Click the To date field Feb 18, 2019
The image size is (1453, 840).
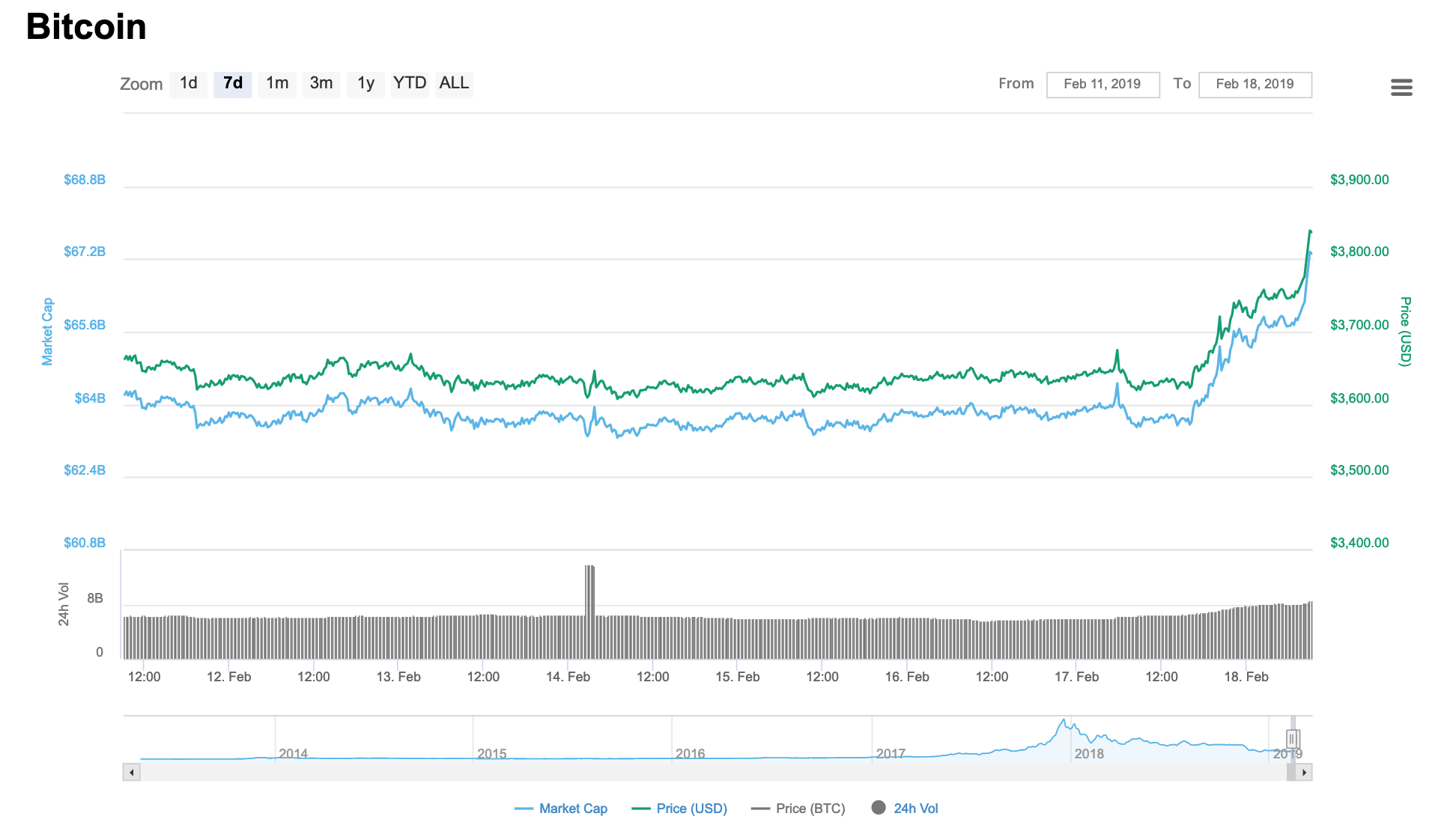click(1255, 85)
